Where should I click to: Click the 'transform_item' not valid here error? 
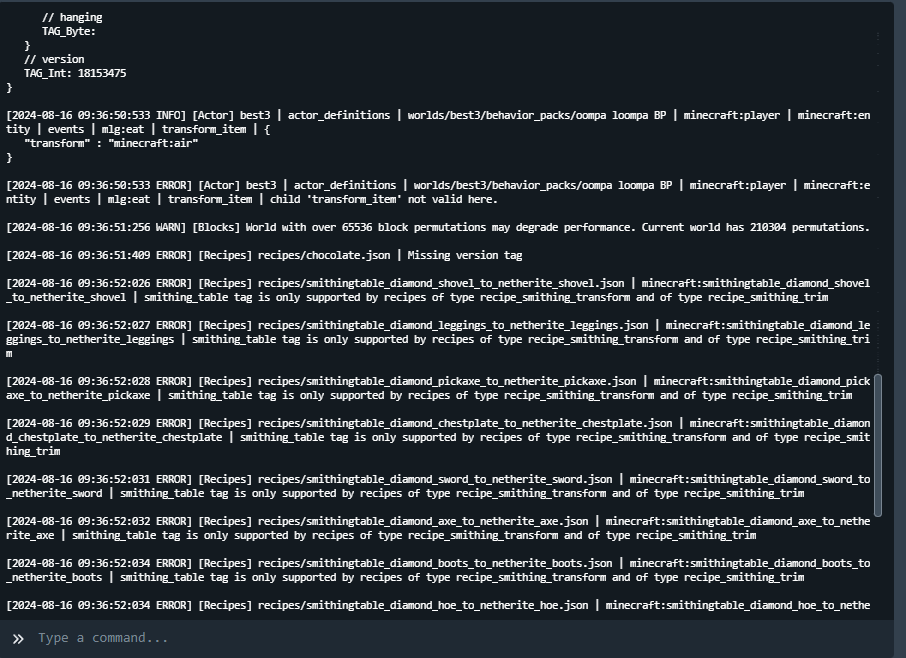point(438,192)
